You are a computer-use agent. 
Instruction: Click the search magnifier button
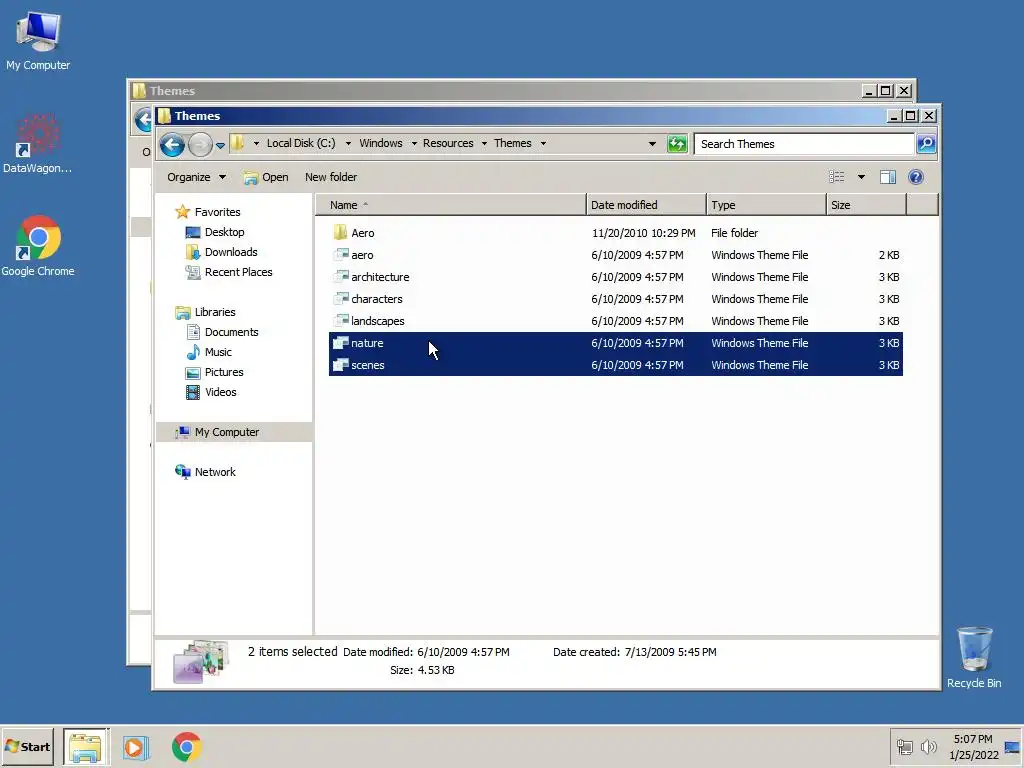(926, 144)
